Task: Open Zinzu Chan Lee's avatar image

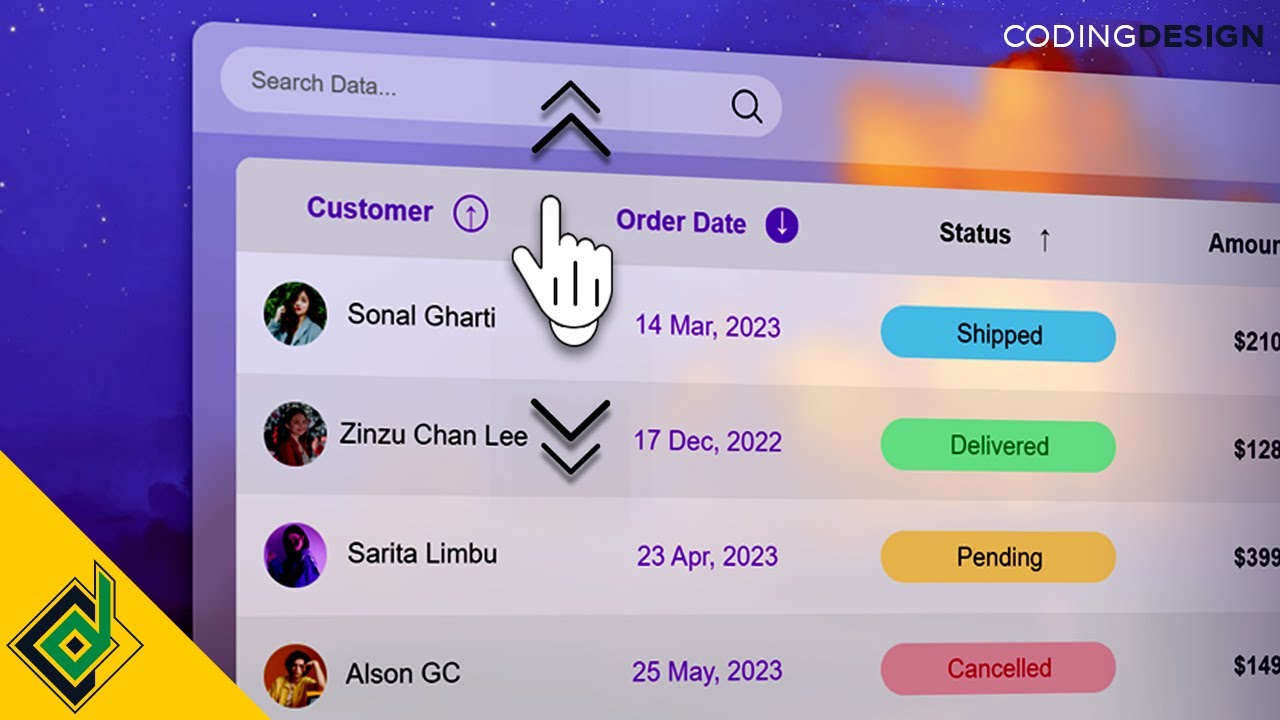Action: click(295, 434)
